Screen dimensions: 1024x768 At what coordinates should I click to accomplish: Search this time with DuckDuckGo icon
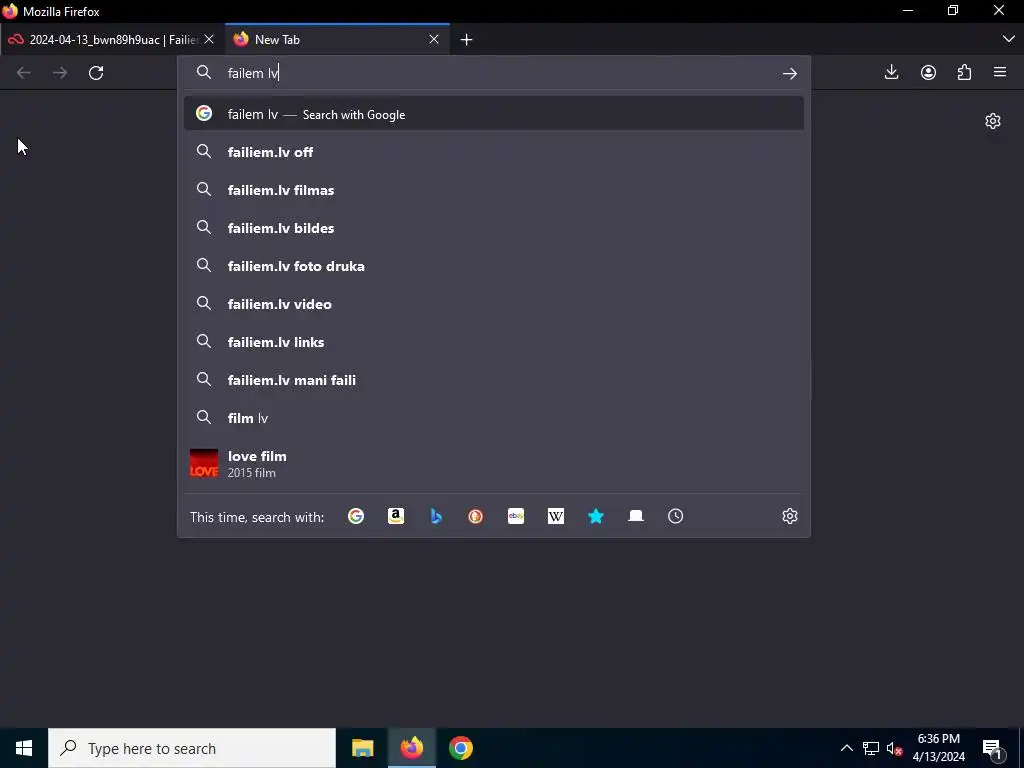tap(475, 516)
